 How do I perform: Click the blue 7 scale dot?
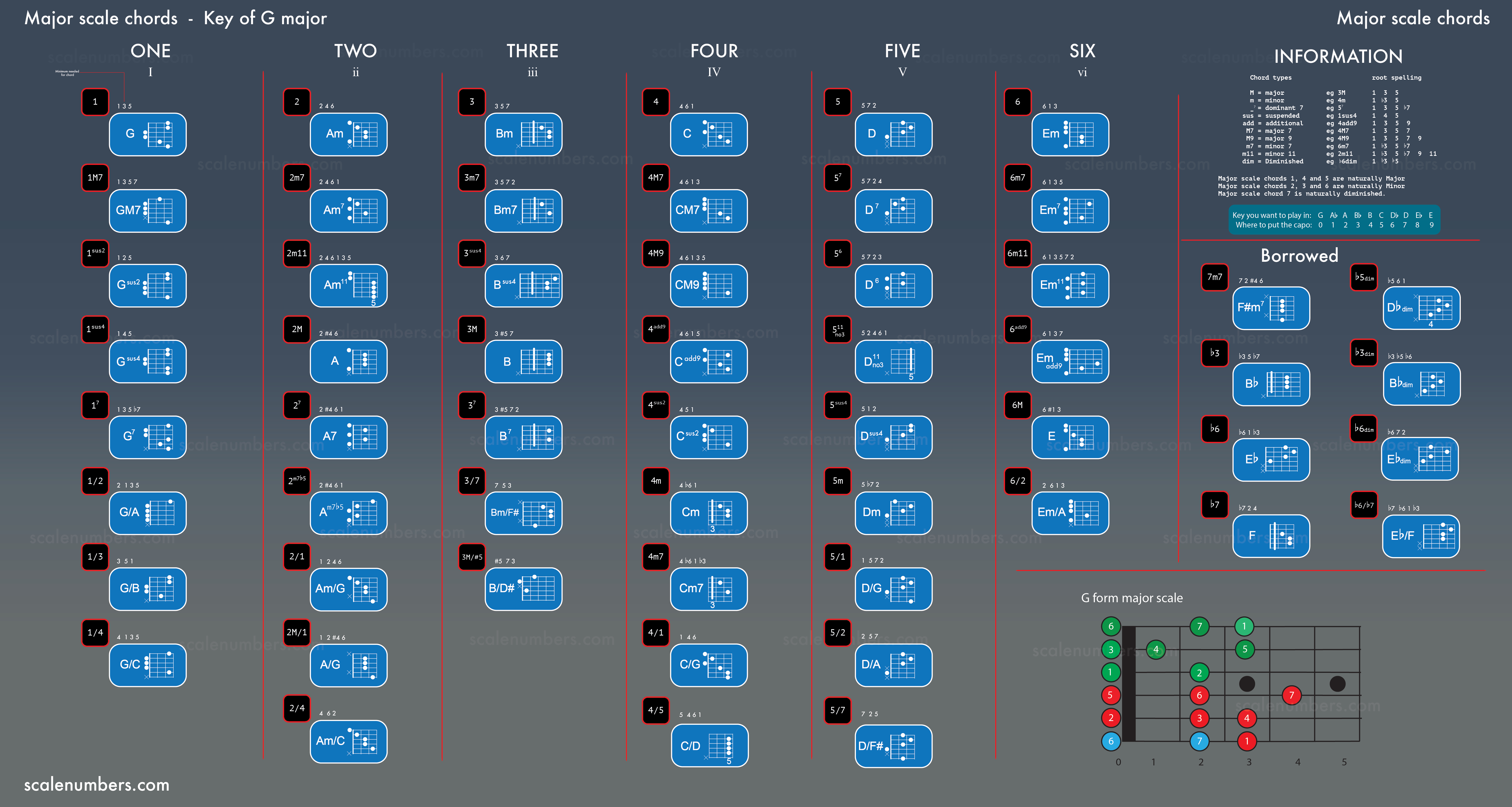point(1199,741)
